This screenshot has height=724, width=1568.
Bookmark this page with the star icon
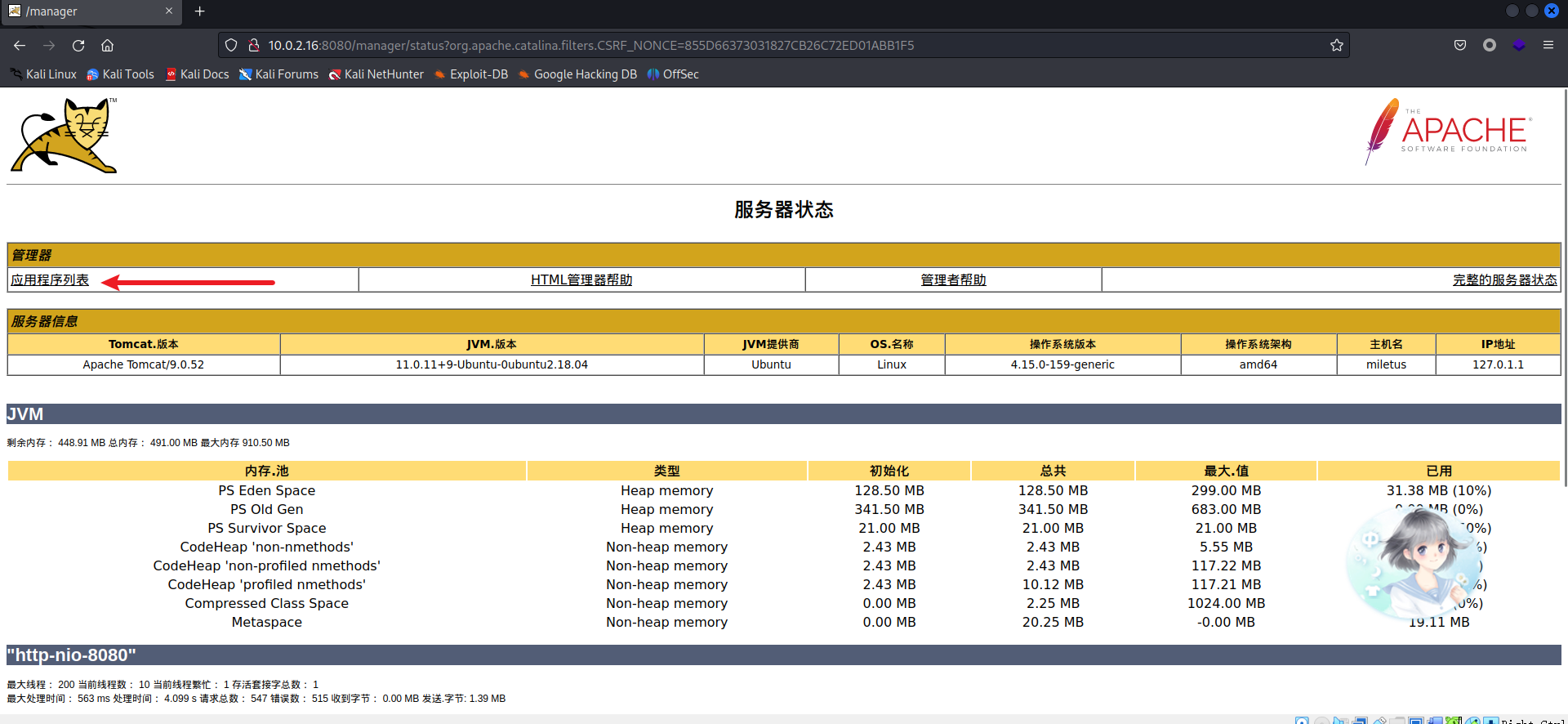1337,46
